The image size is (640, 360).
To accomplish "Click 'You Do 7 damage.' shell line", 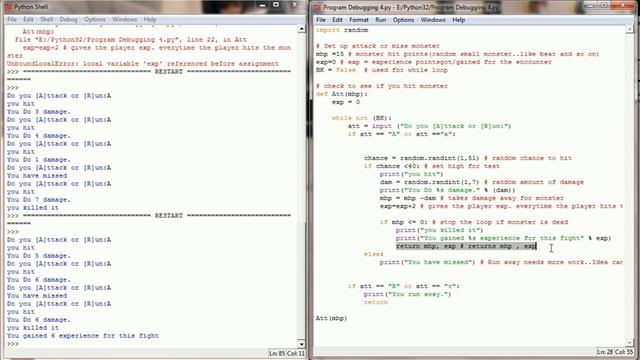I will pyautogui.click(x=38, y=200).
